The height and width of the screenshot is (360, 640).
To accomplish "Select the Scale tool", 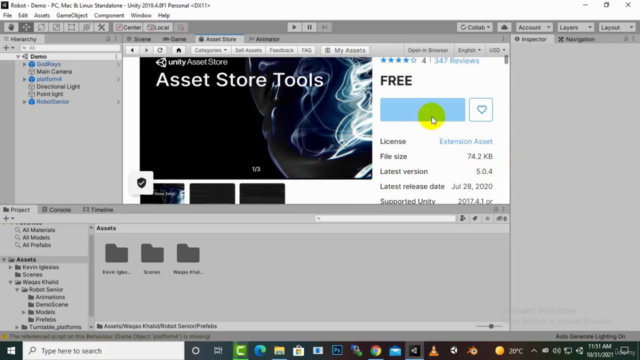I will coord(56,27).
